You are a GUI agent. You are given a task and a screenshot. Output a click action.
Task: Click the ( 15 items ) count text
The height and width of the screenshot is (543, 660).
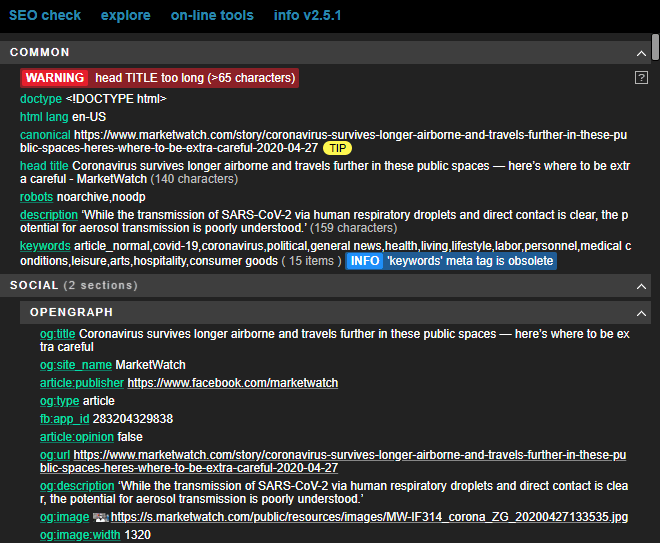(x=311, y=261)
